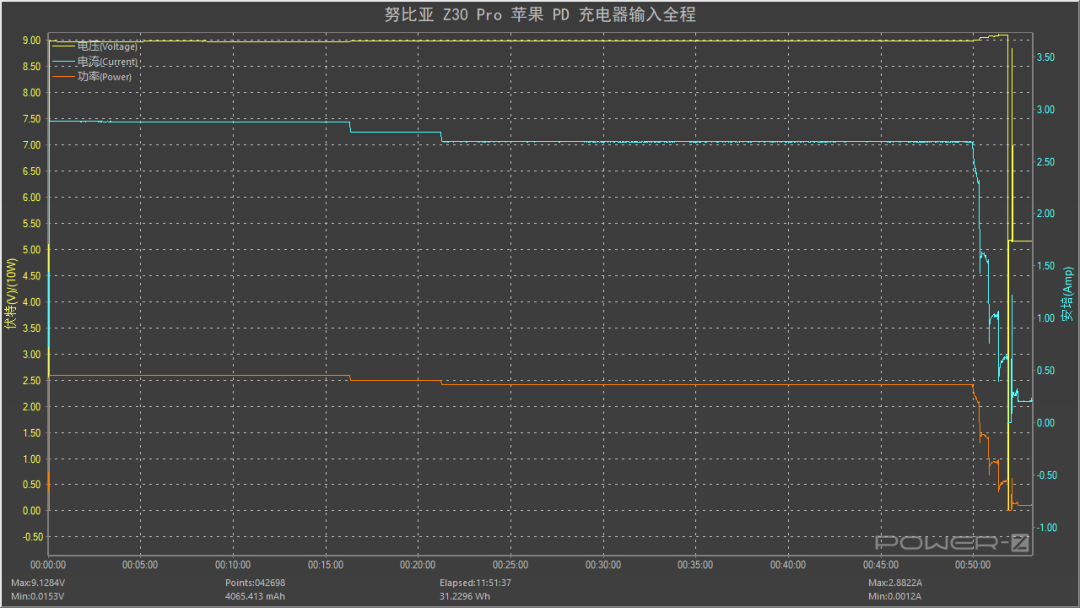The image size is (1080, 608).
Task: Click the 0.00 left axis value
Action: tap(32, 511)
